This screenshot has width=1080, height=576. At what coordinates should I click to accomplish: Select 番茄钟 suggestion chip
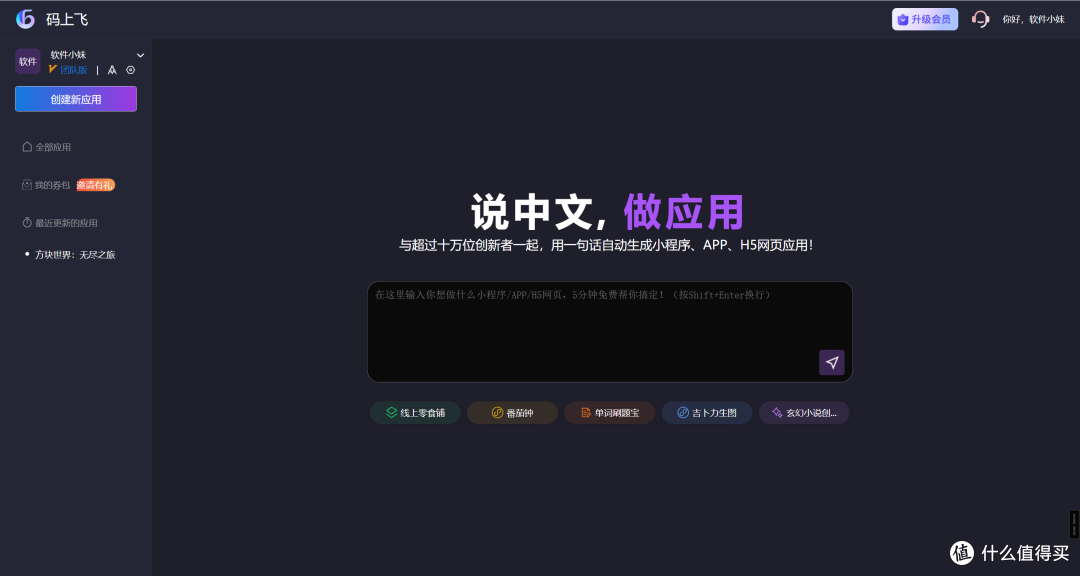tap(512, 413)
